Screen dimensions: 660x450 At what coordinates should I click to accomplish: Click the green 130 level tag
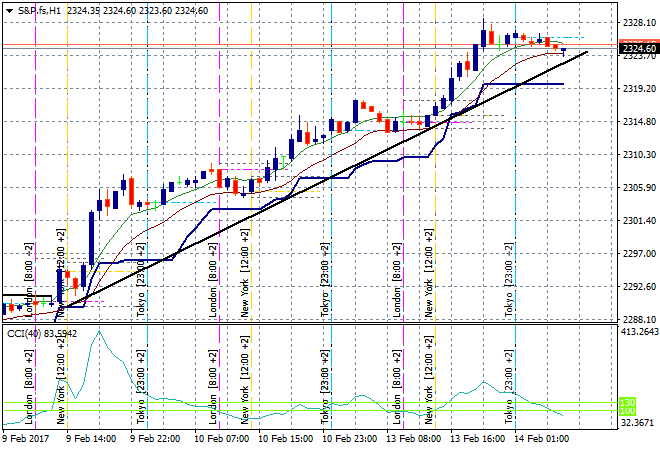point(628,403)
